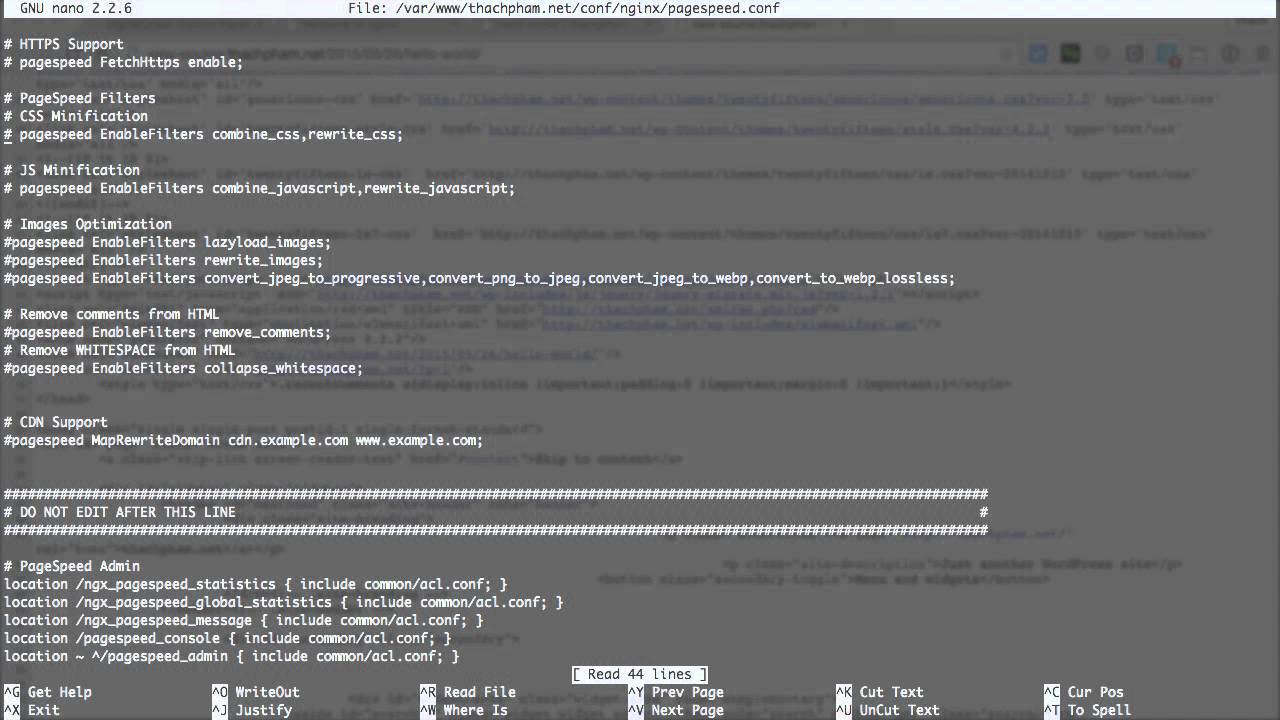The height and width of the screenshot is (720, 1280).
Task: Click the Prev Page shortcut label
Action: (687, 692)
